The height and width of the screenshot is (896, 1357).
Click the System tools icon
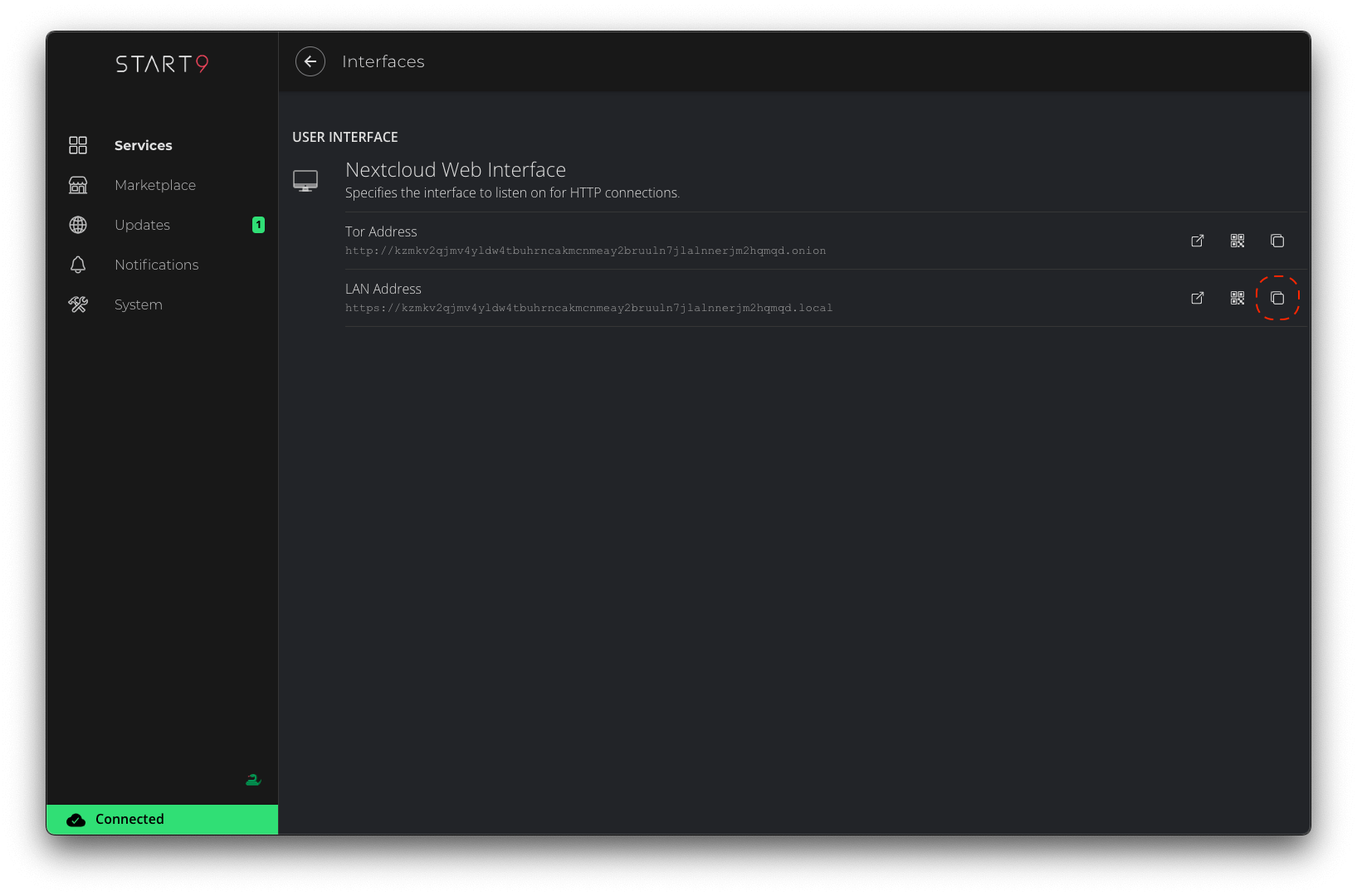[x=78, y=304]
